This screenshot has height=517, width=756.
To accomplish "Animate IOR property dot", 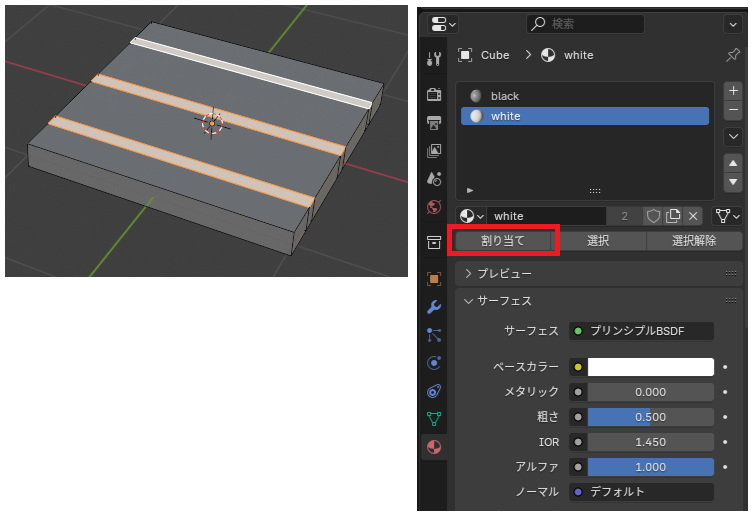I will tap(725, 442).
